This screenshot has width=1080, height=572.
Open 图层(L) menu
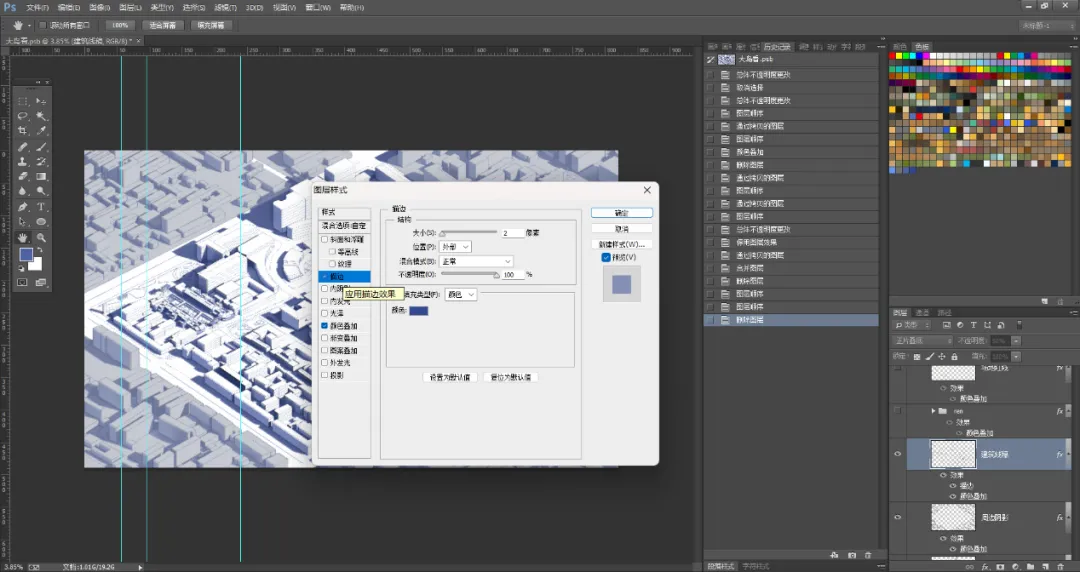[130, 8]
